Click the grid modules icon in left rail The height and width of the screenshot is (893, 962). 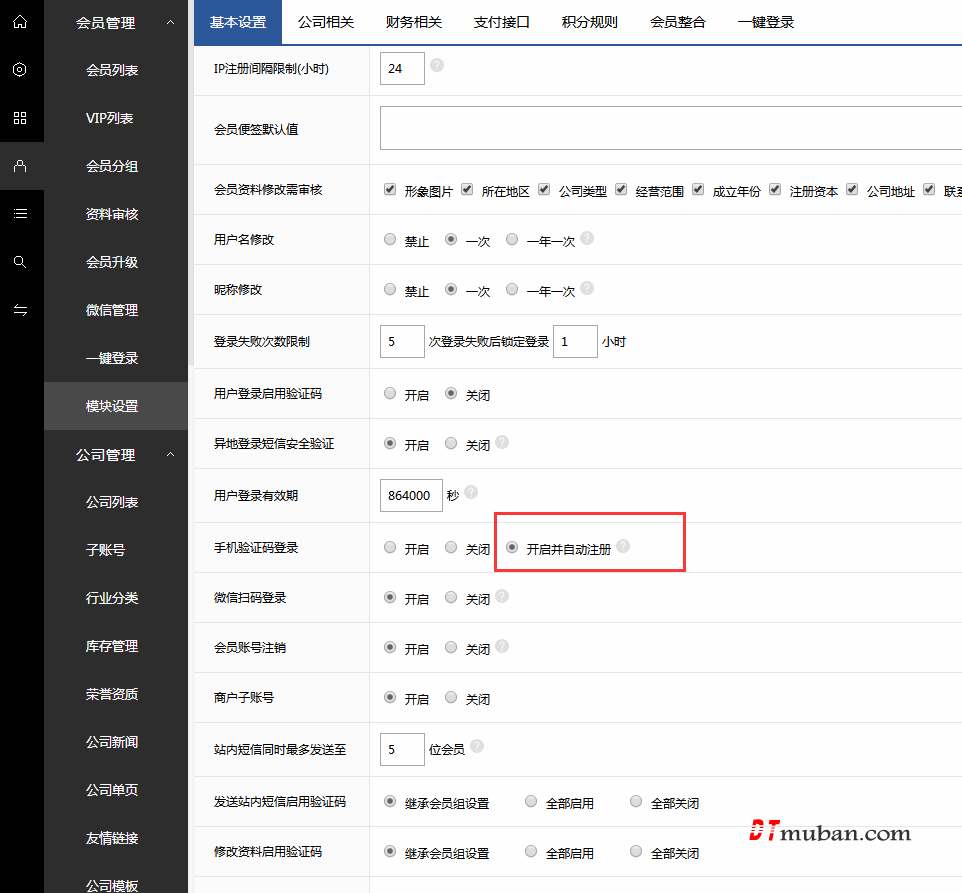(20, 118)
